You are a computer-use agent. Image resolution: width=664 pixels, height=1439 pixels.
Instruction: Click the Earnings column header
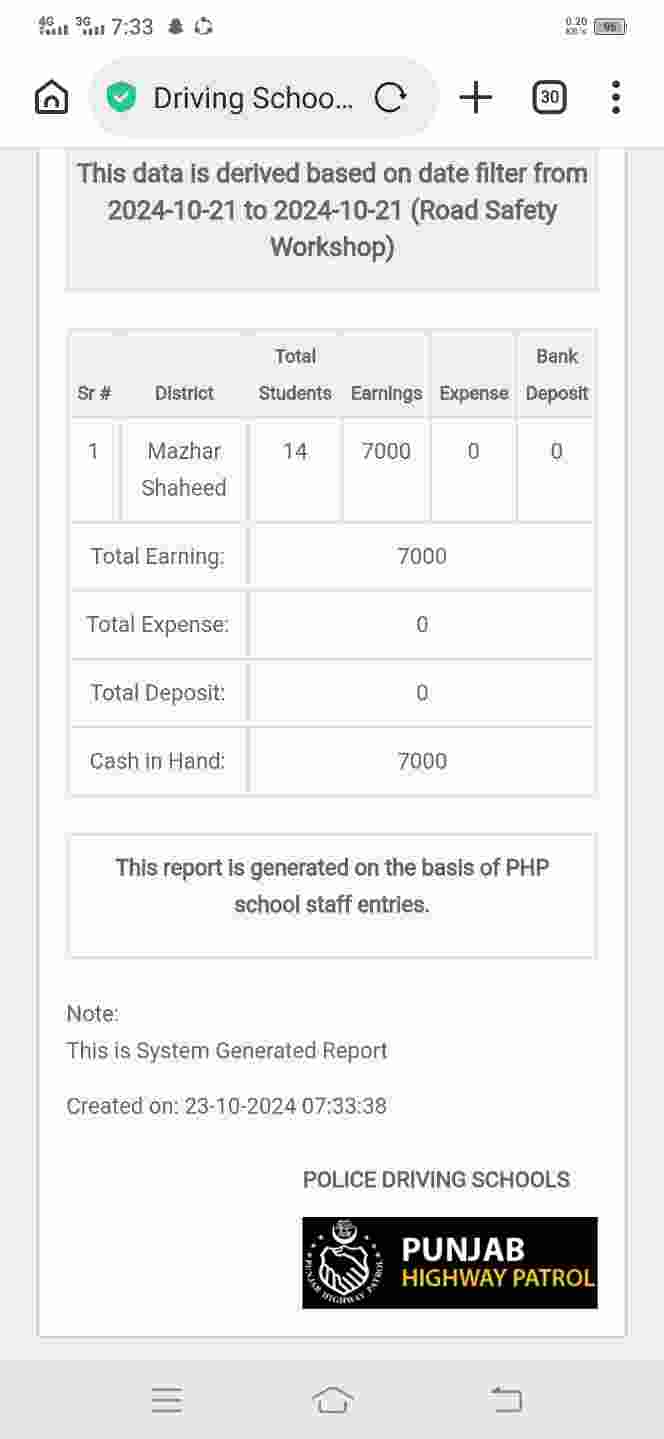coord(386,393)
